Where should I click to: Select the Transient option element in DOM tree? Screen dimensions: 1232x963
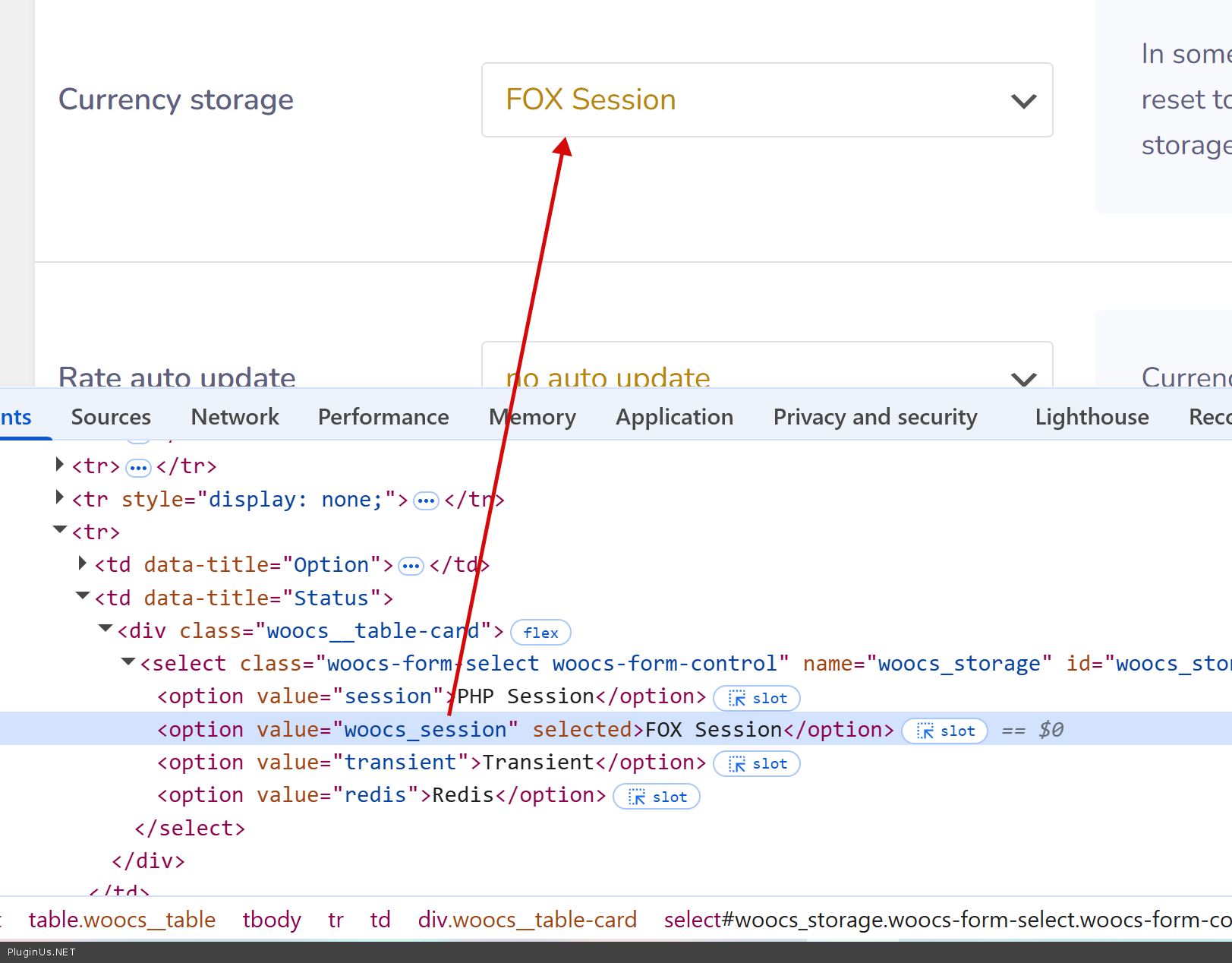click(431, 763)
